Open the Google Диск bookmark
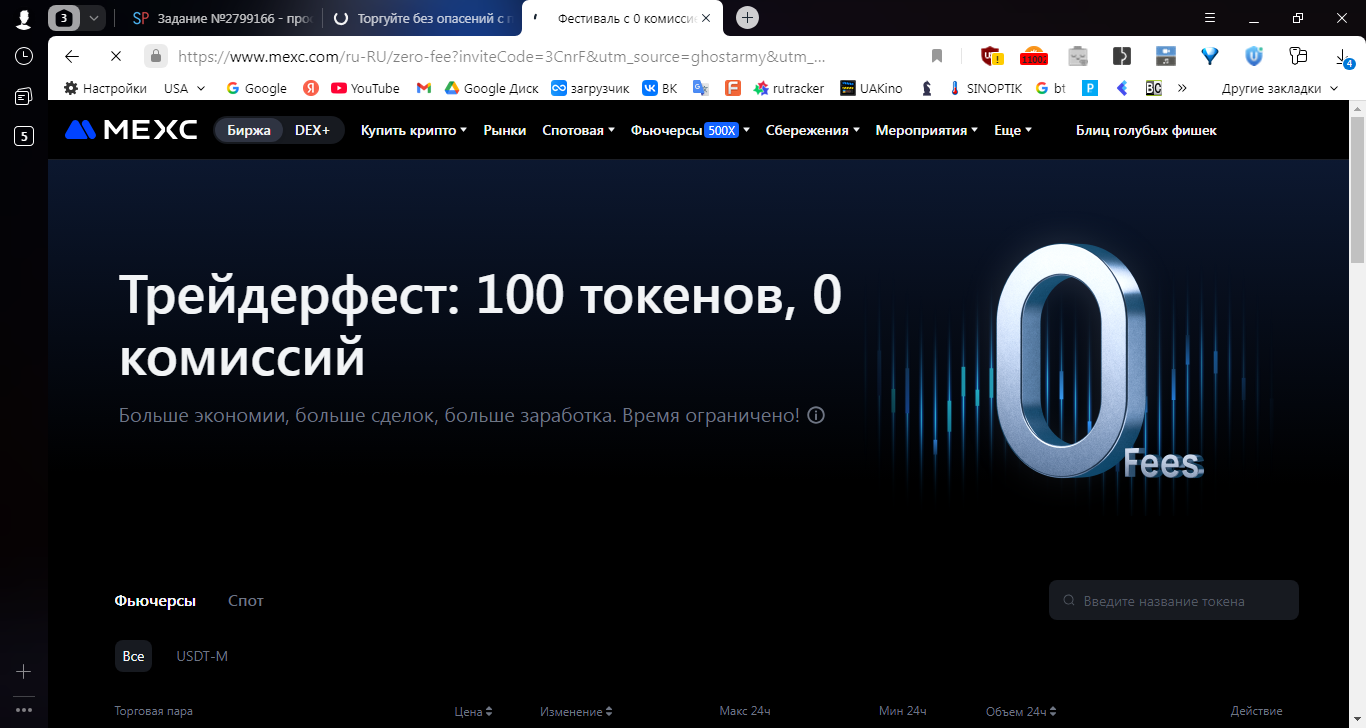The height and width of the screenshot is (728, 1366). pos(491,88)
